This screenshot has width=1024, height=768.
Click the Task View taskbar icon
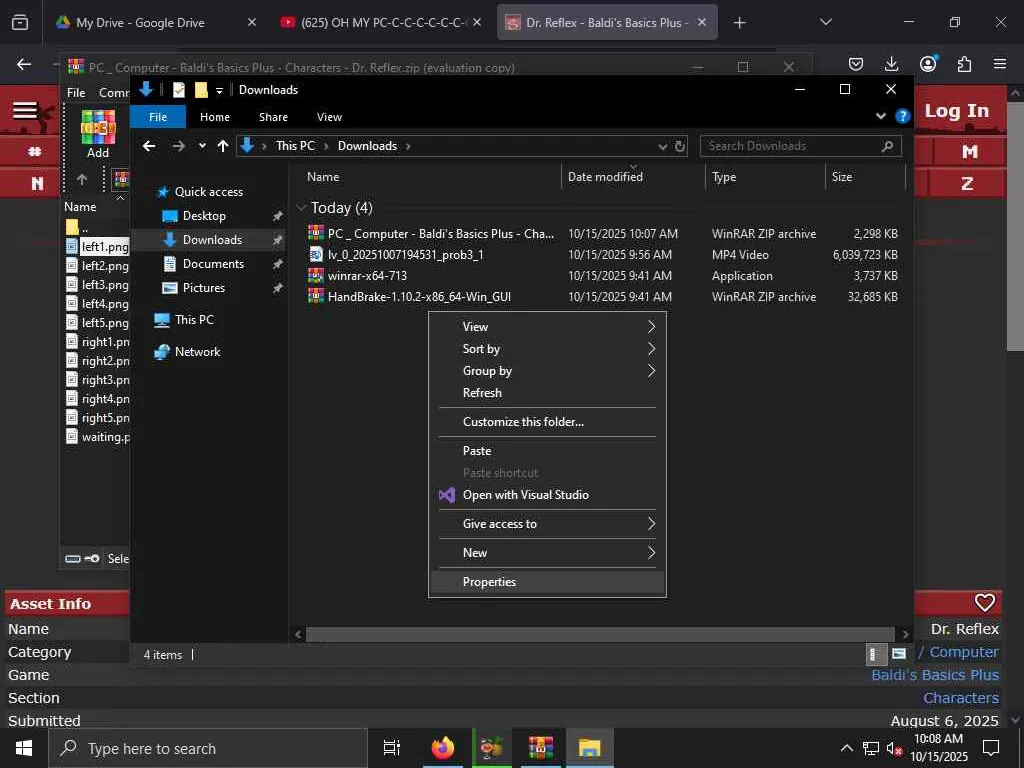click(391, 748)
